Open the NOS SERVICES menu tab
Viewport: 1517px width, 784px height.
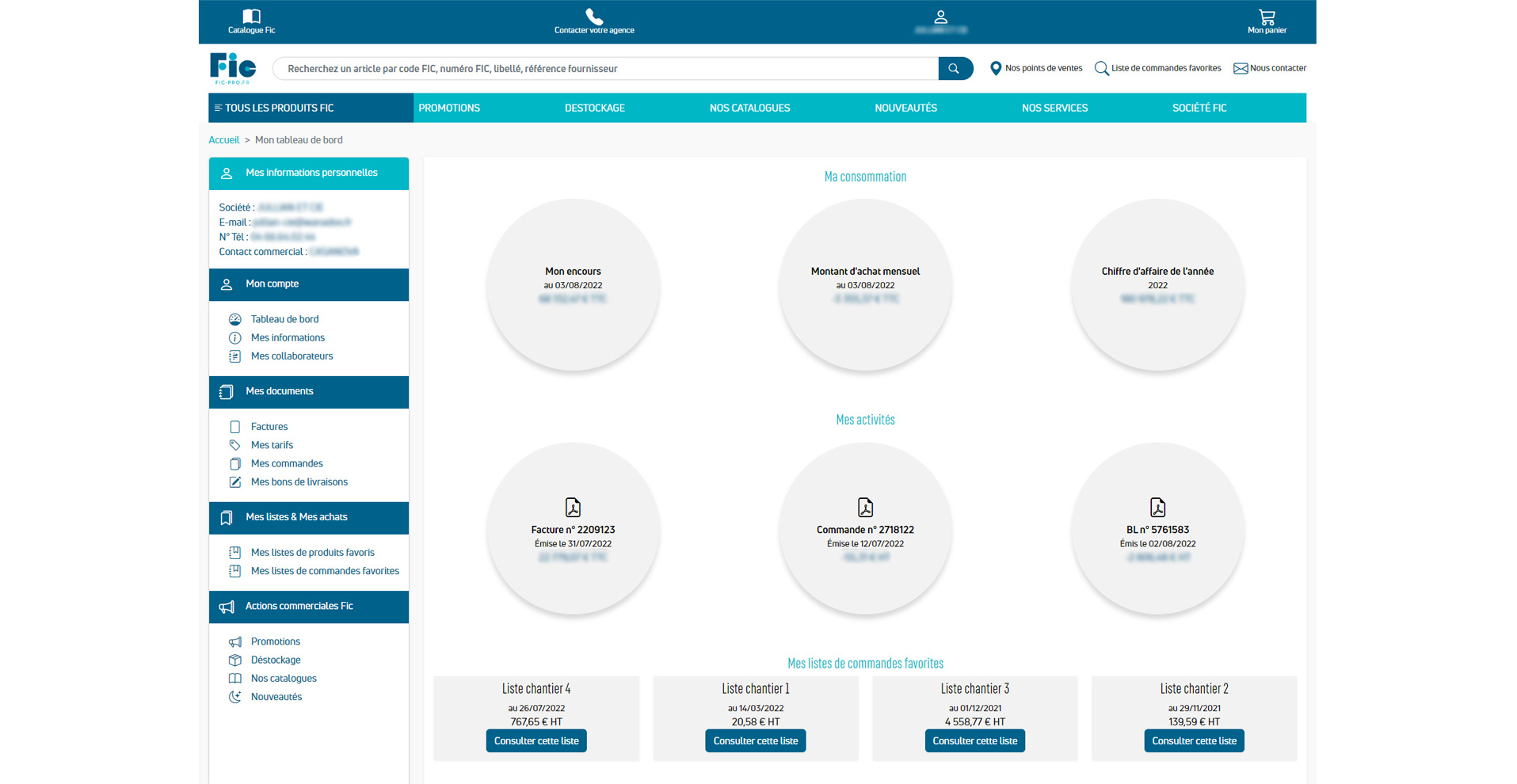coord(1054,108)
